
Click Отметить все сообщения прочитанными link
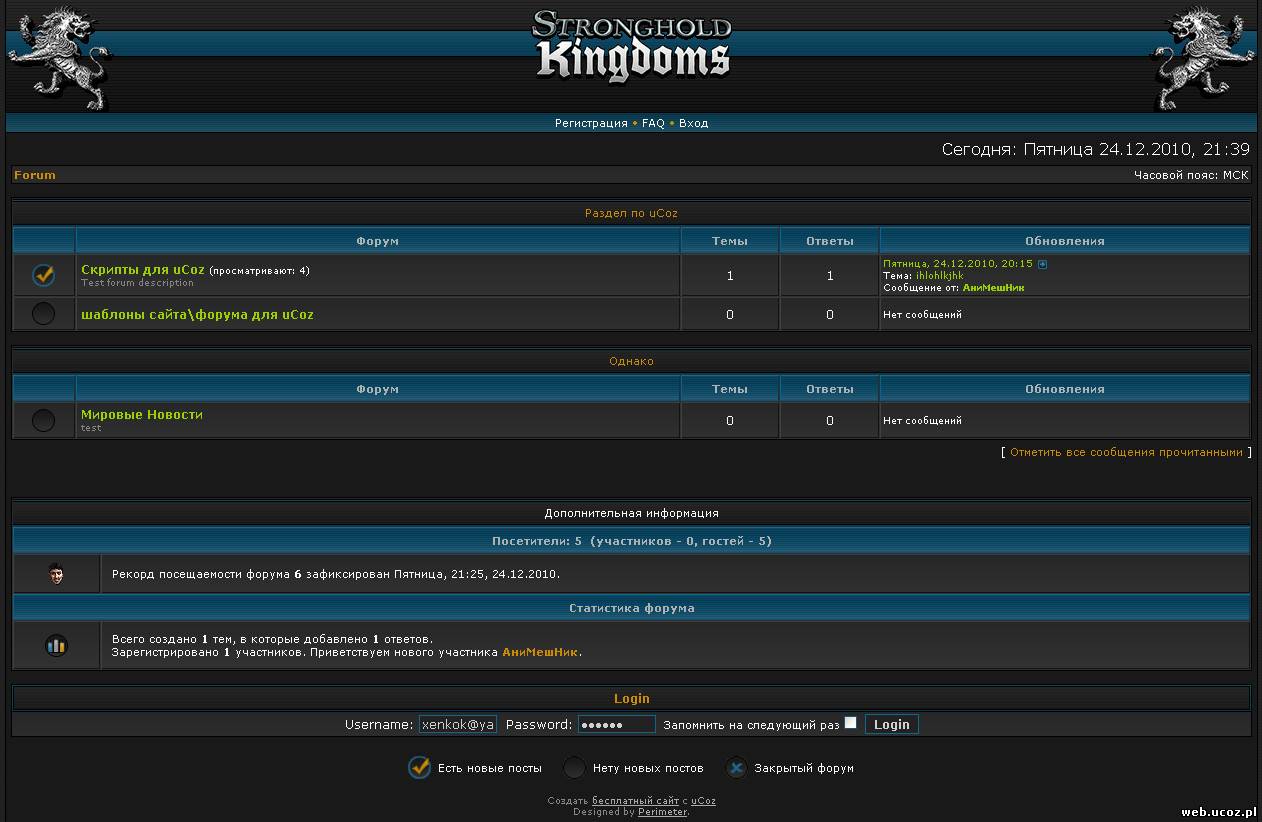(1126, 452)
